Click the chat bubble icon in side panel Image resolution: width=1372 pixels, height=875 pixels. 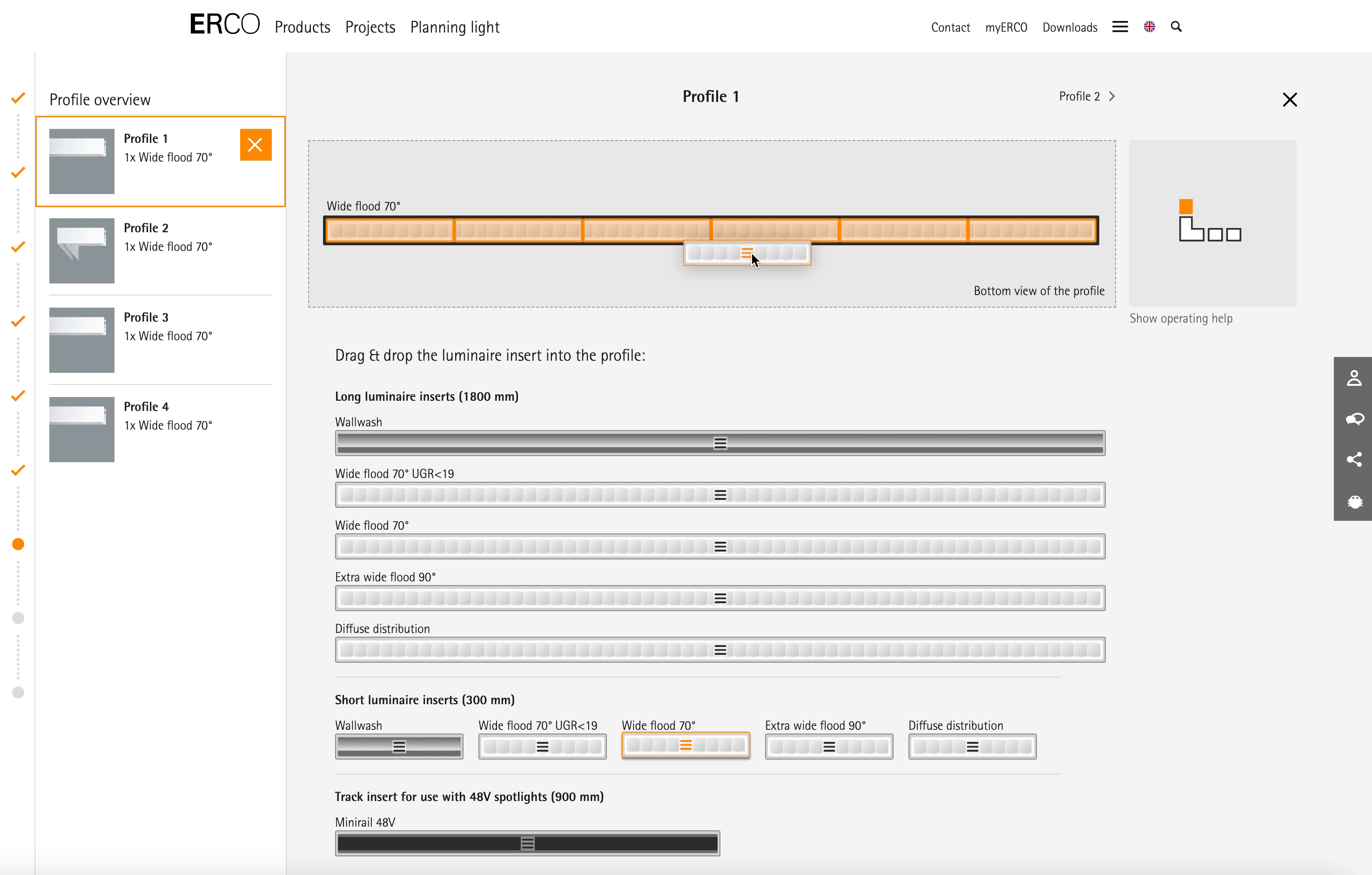1354,419
